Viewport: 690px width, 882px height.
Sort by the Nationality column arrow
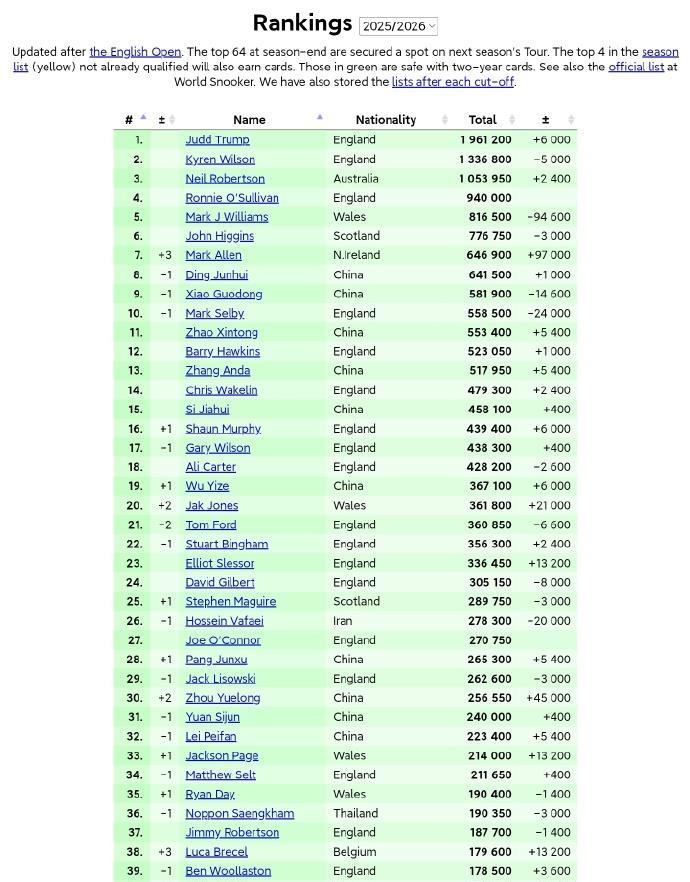tap(444, 120)
